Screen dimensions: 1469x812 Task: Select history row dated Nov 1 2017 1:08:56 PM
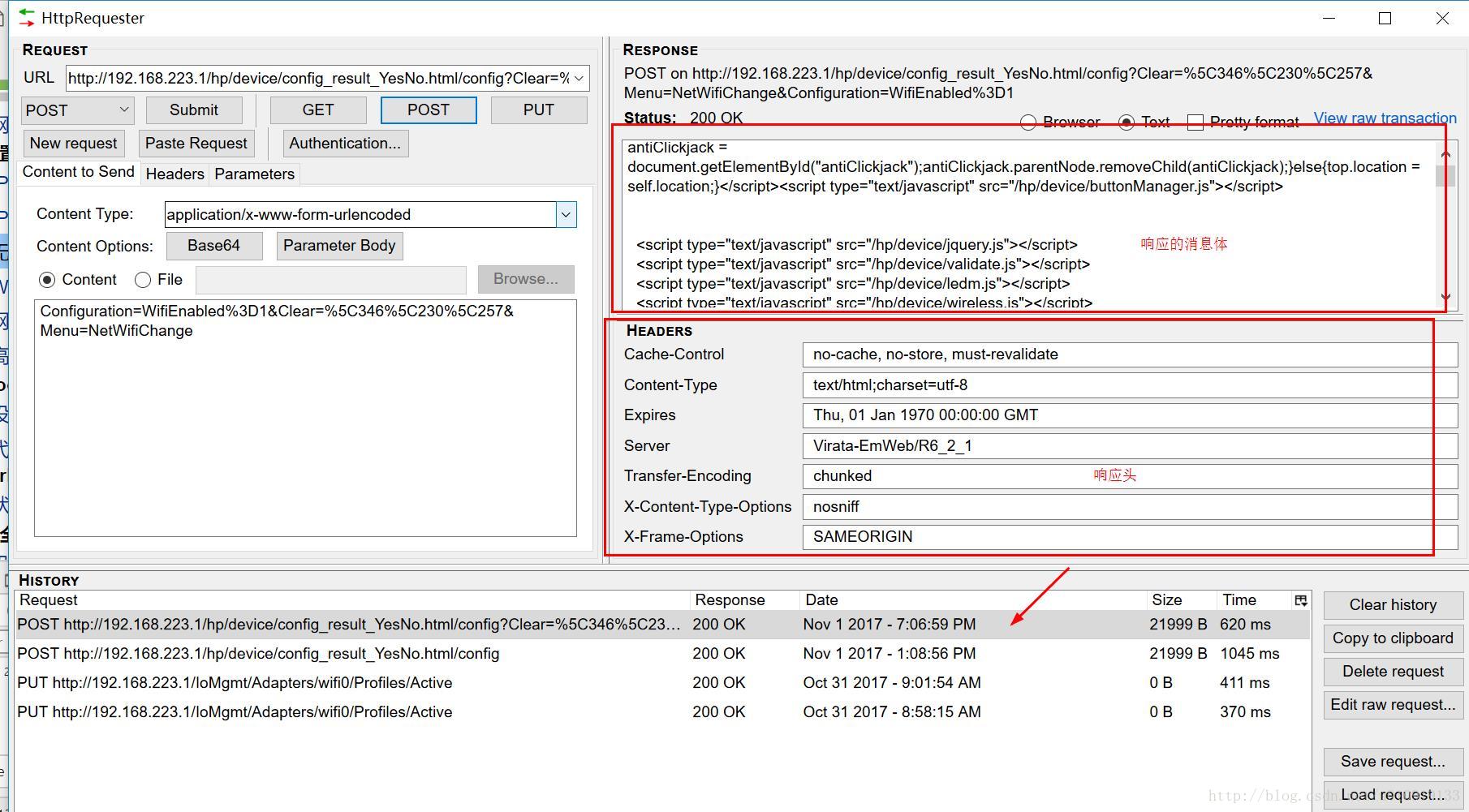tap(662, 654)
